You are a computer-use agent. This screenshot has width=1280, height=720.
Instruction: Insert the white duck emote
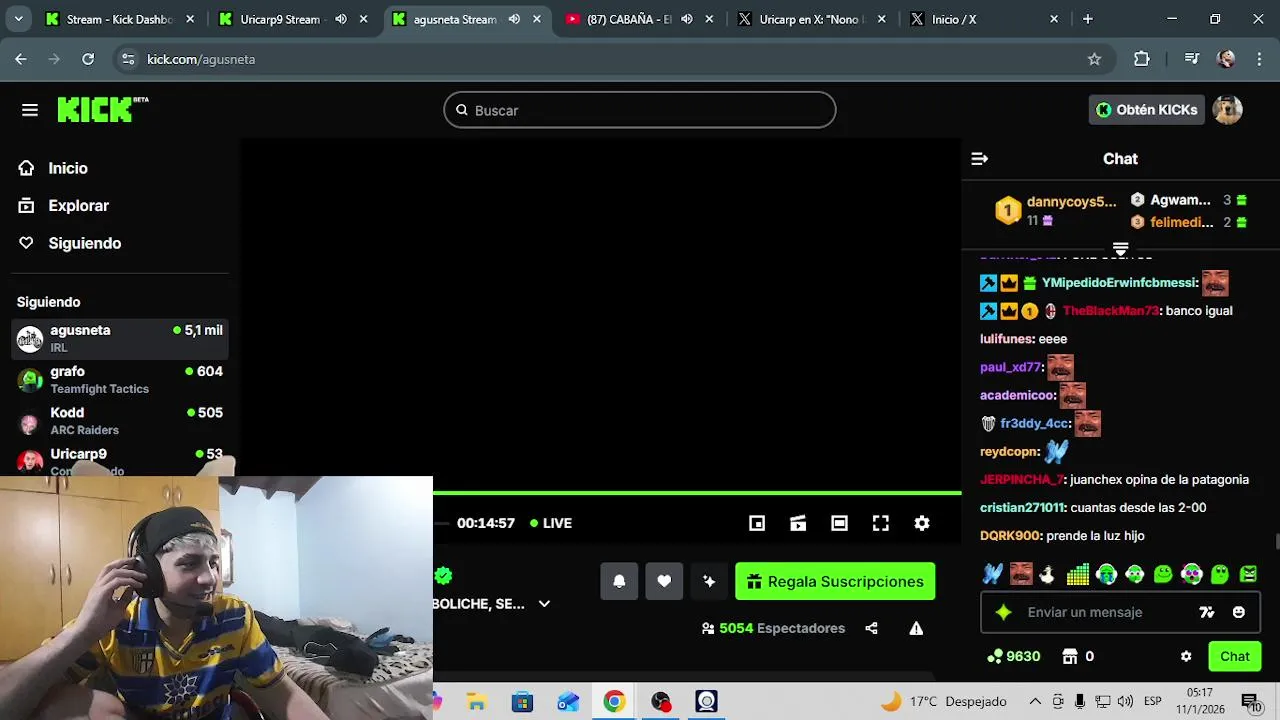pos(1048,574)
